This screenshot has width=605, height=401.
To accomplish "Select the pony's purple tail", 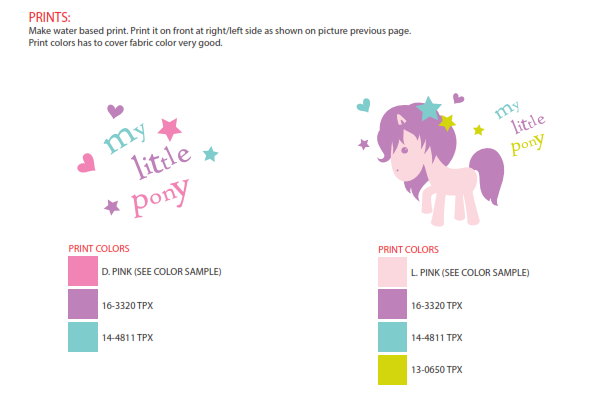I will (488, 174).
